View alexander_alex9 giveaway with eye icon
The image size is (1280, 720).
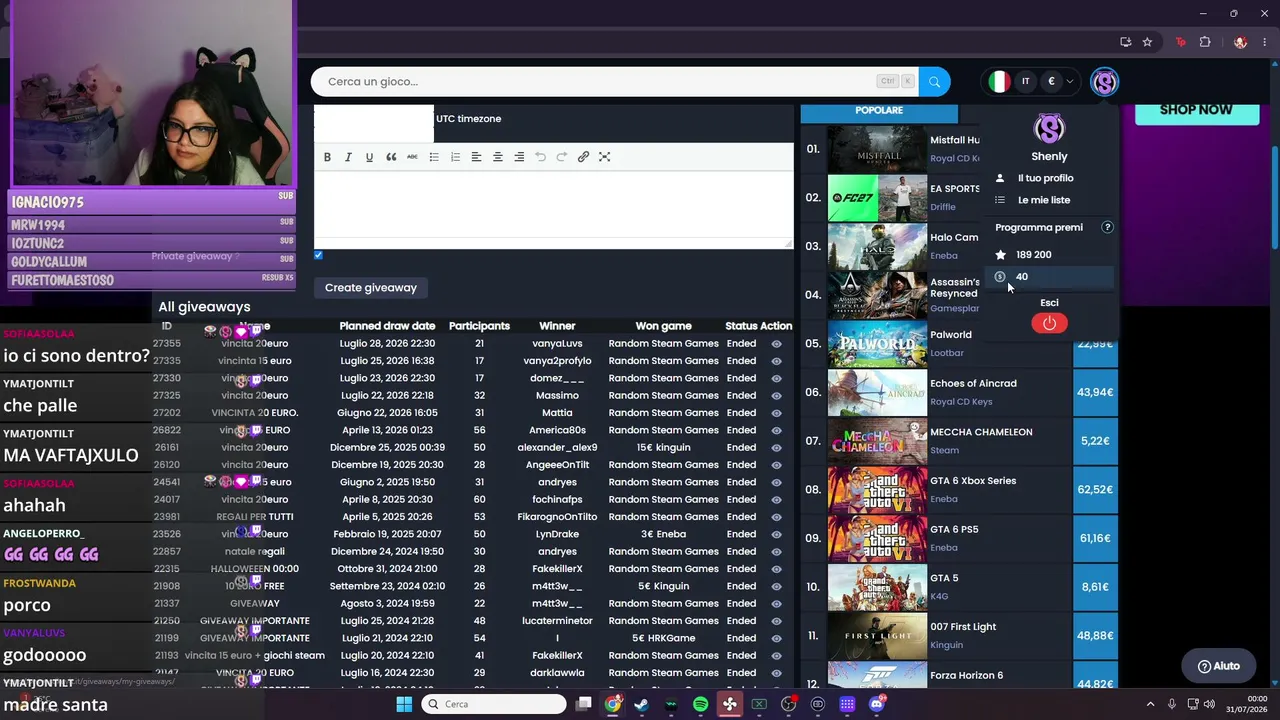coord(776,448)
